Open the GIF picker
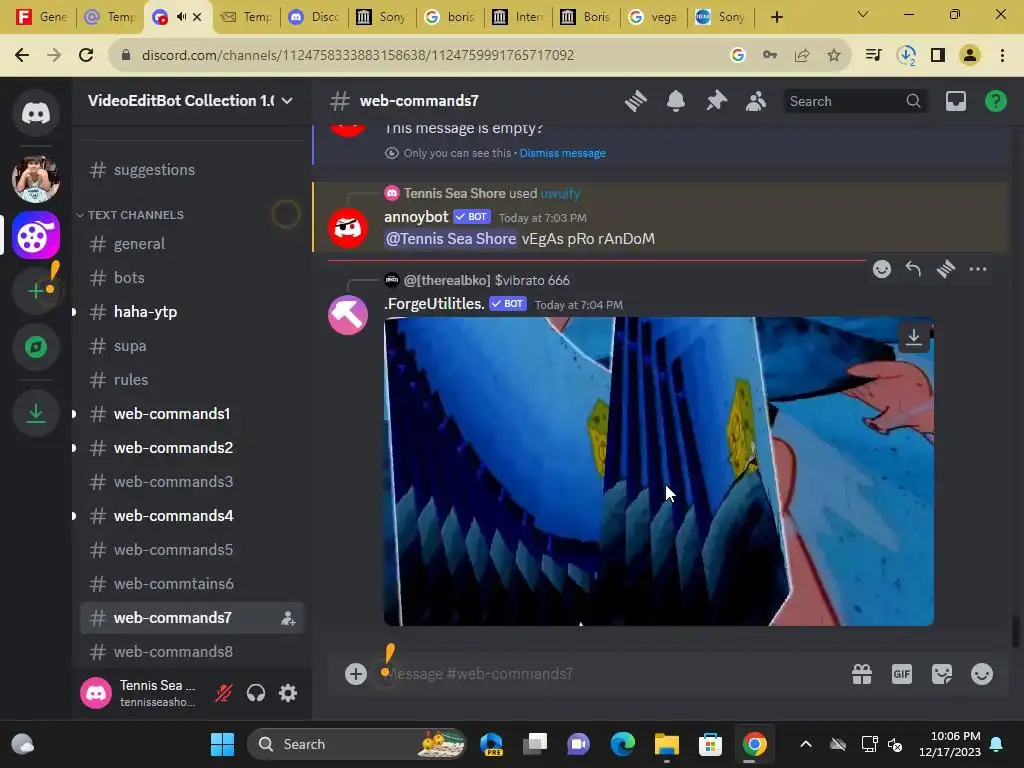 click(x=902, y=674)
